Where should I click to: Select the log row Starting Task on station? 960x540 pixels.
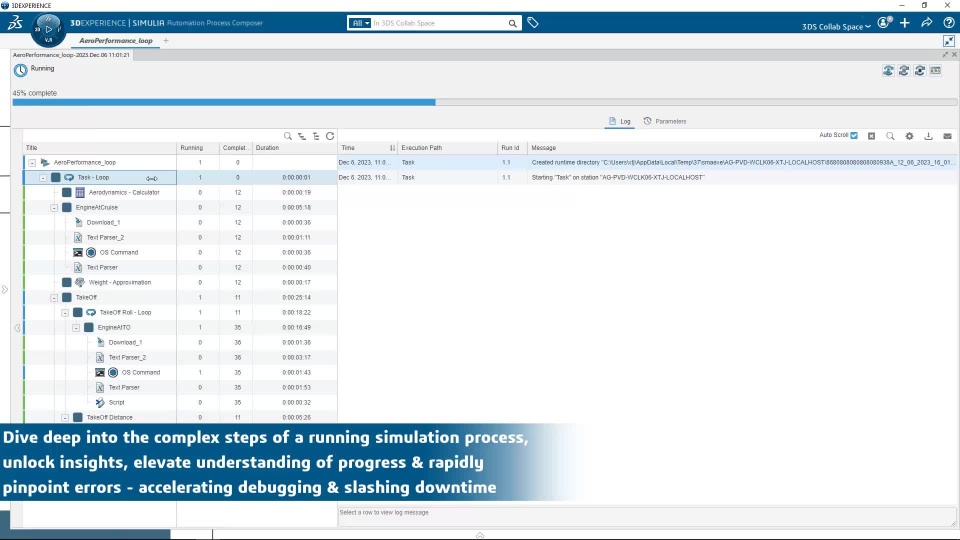(x=647, y=178)
